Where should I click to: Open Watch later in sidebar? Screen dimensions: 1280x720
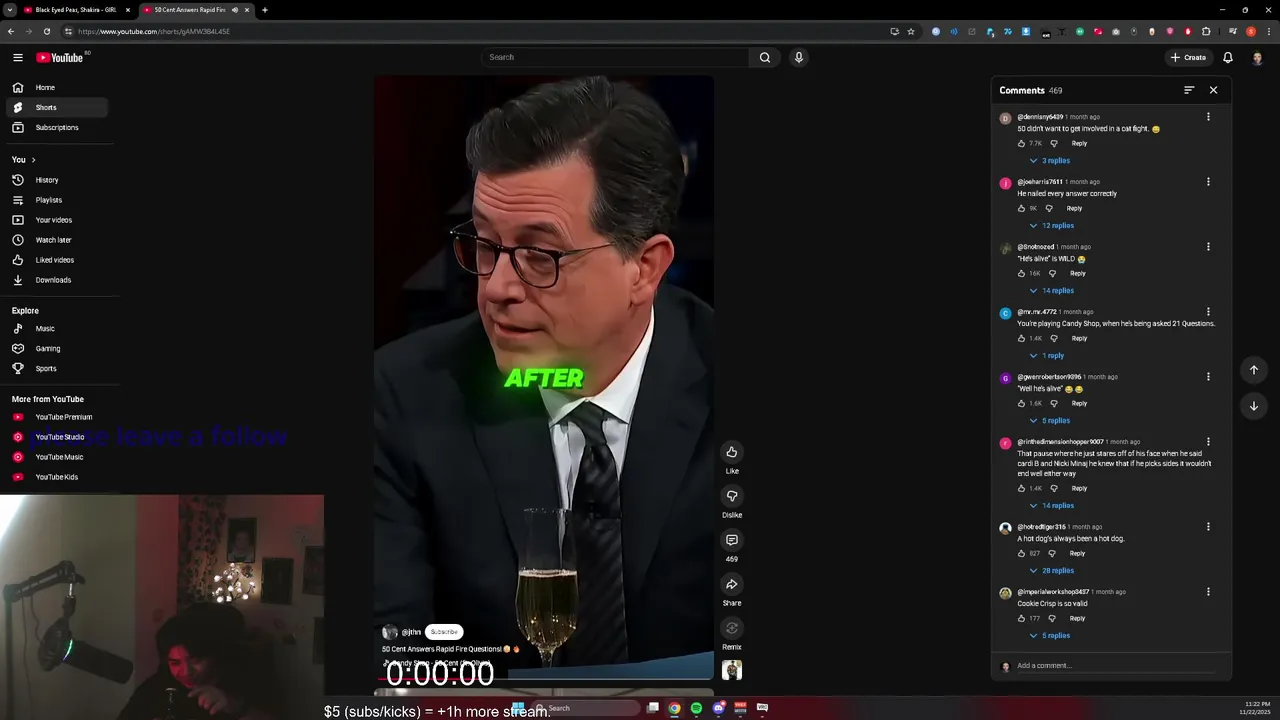(x=56, y=240)
